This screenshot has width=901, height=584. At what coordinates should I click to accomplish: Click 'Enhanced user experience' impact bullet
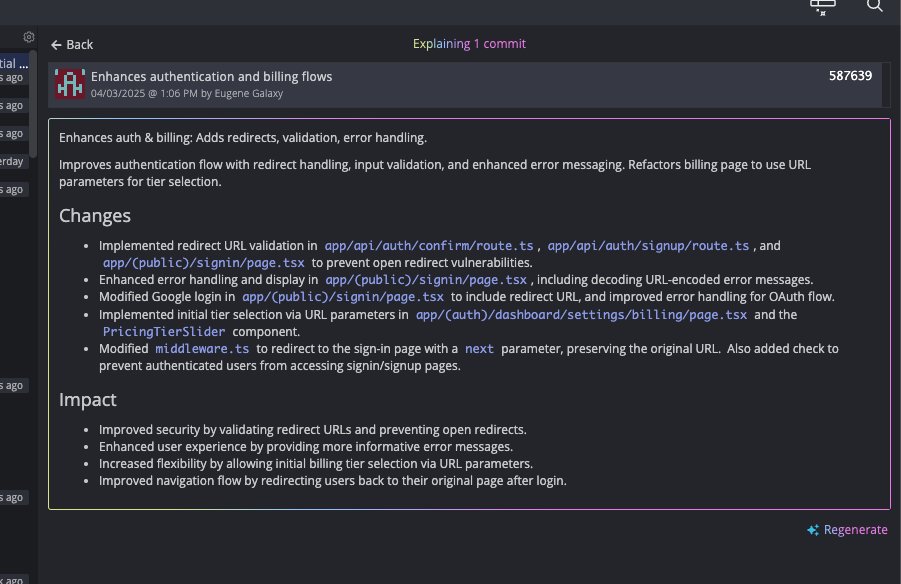(x=306, y=447)
